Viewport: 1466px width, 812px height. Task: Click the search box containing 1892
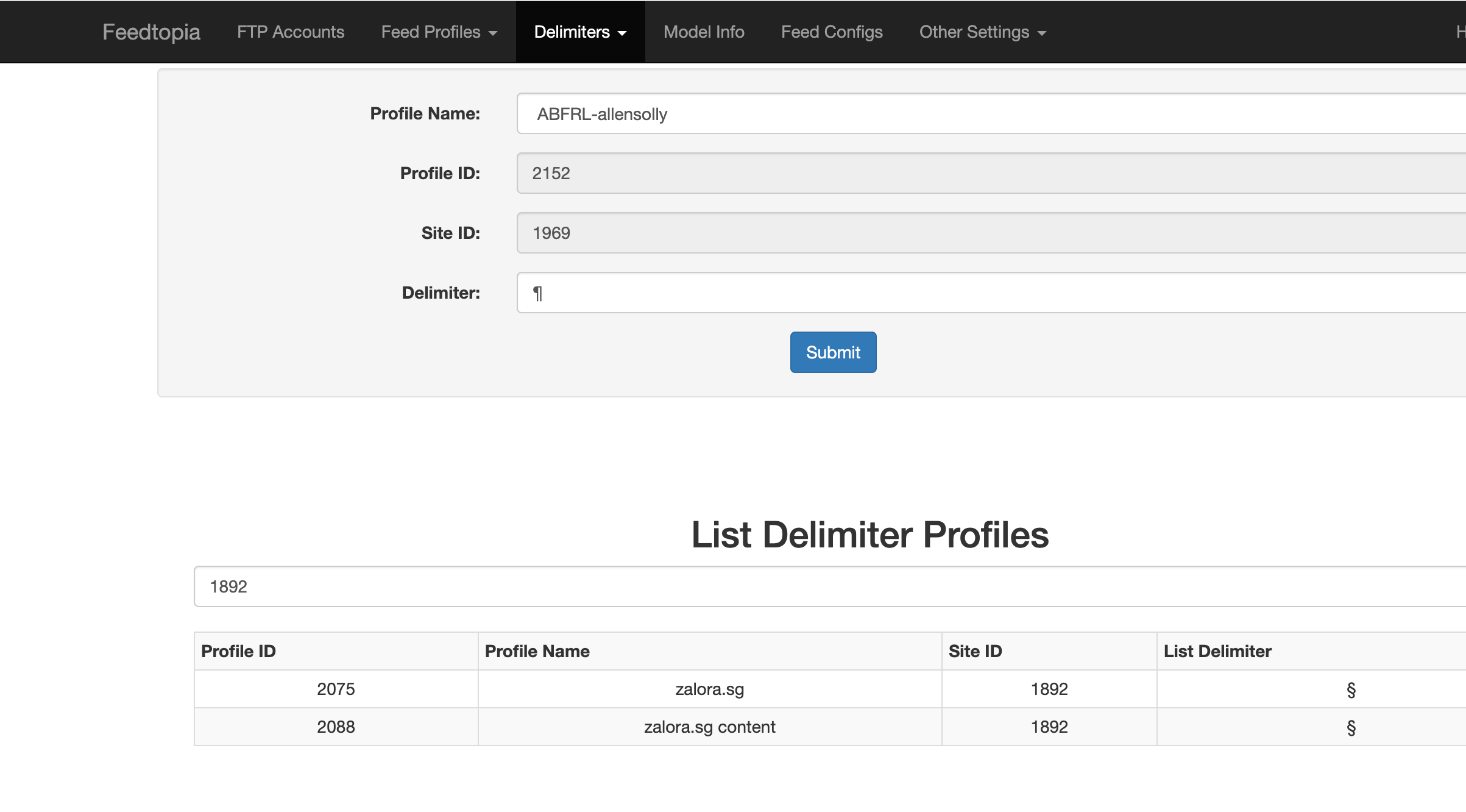(x=830, y=587)
